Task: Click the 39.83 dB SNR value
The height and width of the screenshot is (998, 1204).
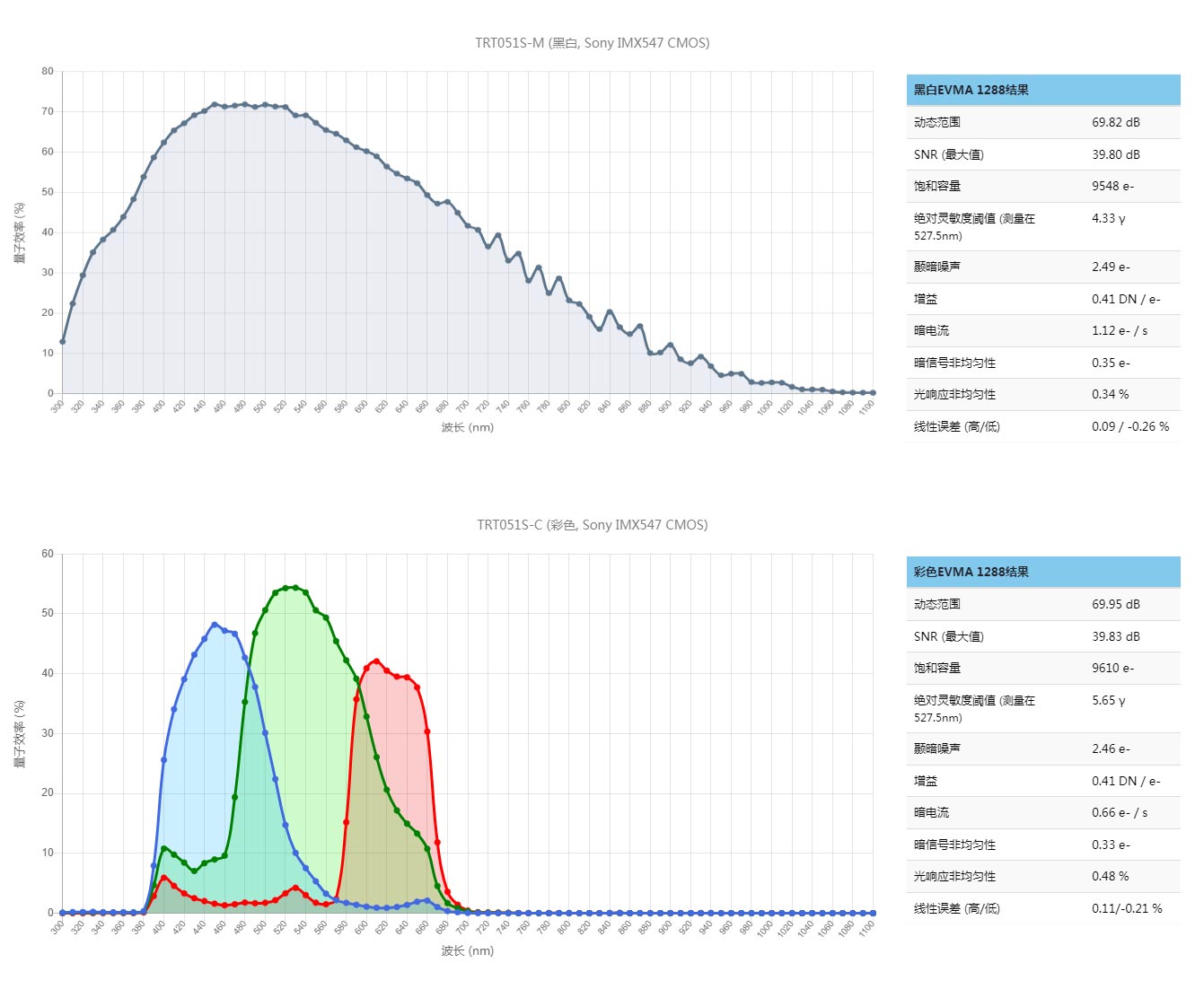Action: point(1115,636)
